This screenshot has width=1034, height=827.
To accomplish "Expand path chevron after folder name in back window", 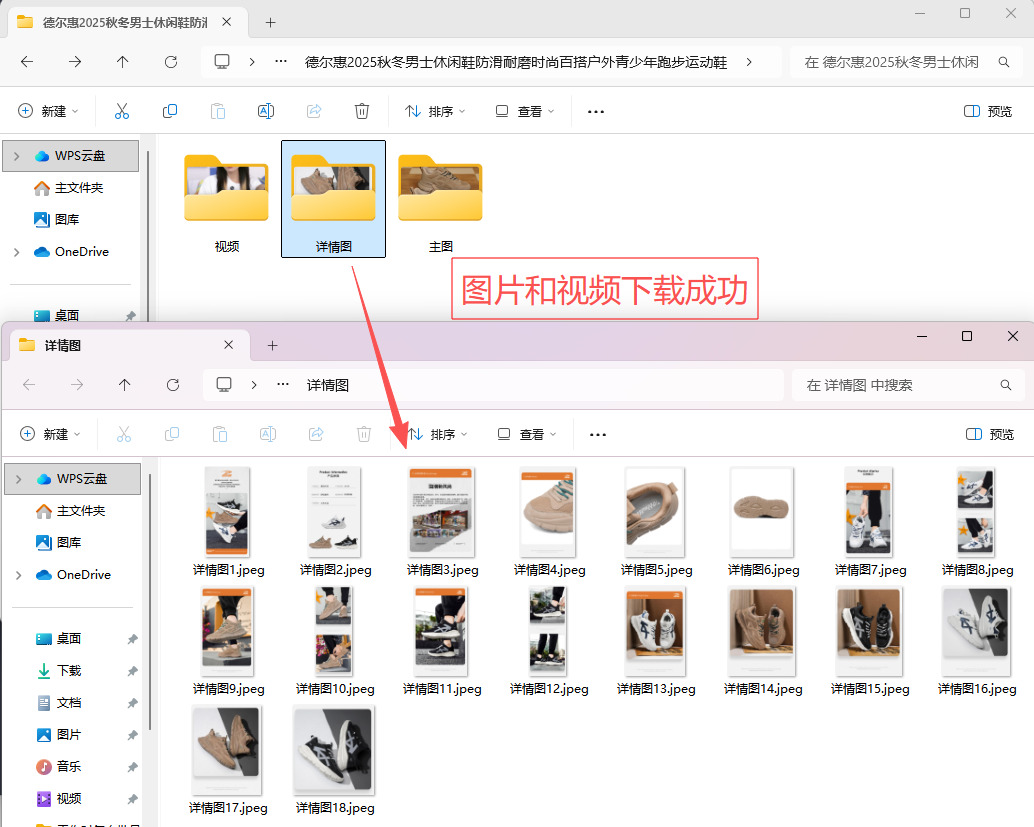I will [748, 62].
